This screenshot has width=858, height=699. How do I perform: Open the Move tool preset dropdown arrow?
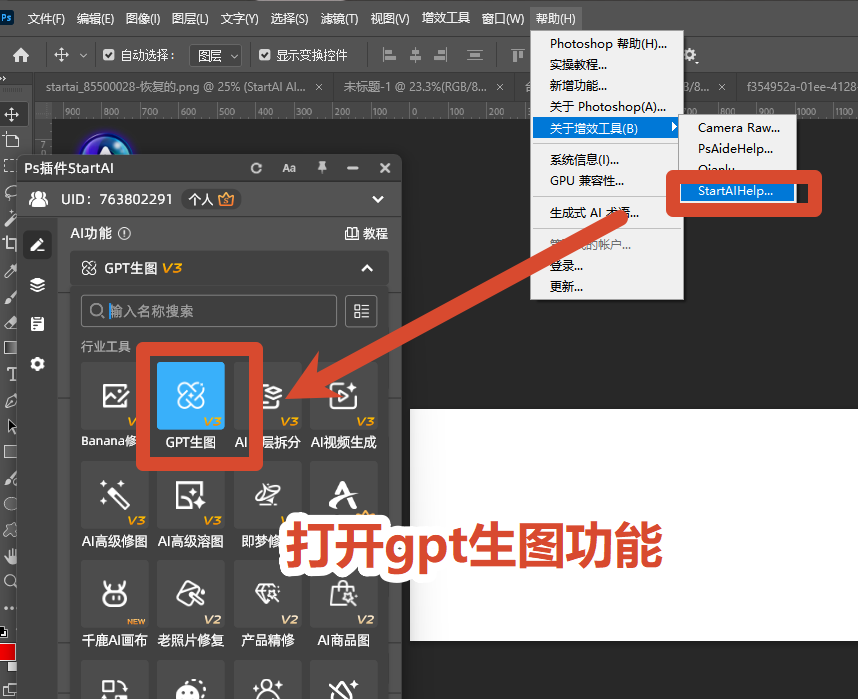[x=83, y=55]
